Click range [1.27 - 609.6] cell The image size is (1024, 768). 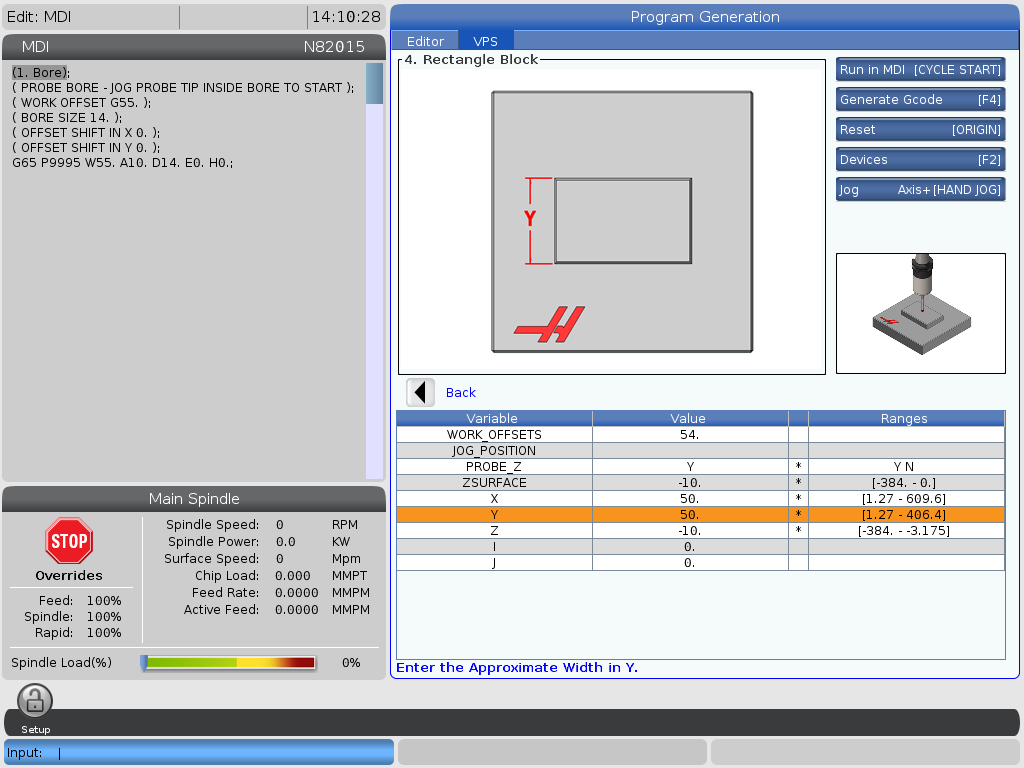pyautogui.click(x=904, y=498)
